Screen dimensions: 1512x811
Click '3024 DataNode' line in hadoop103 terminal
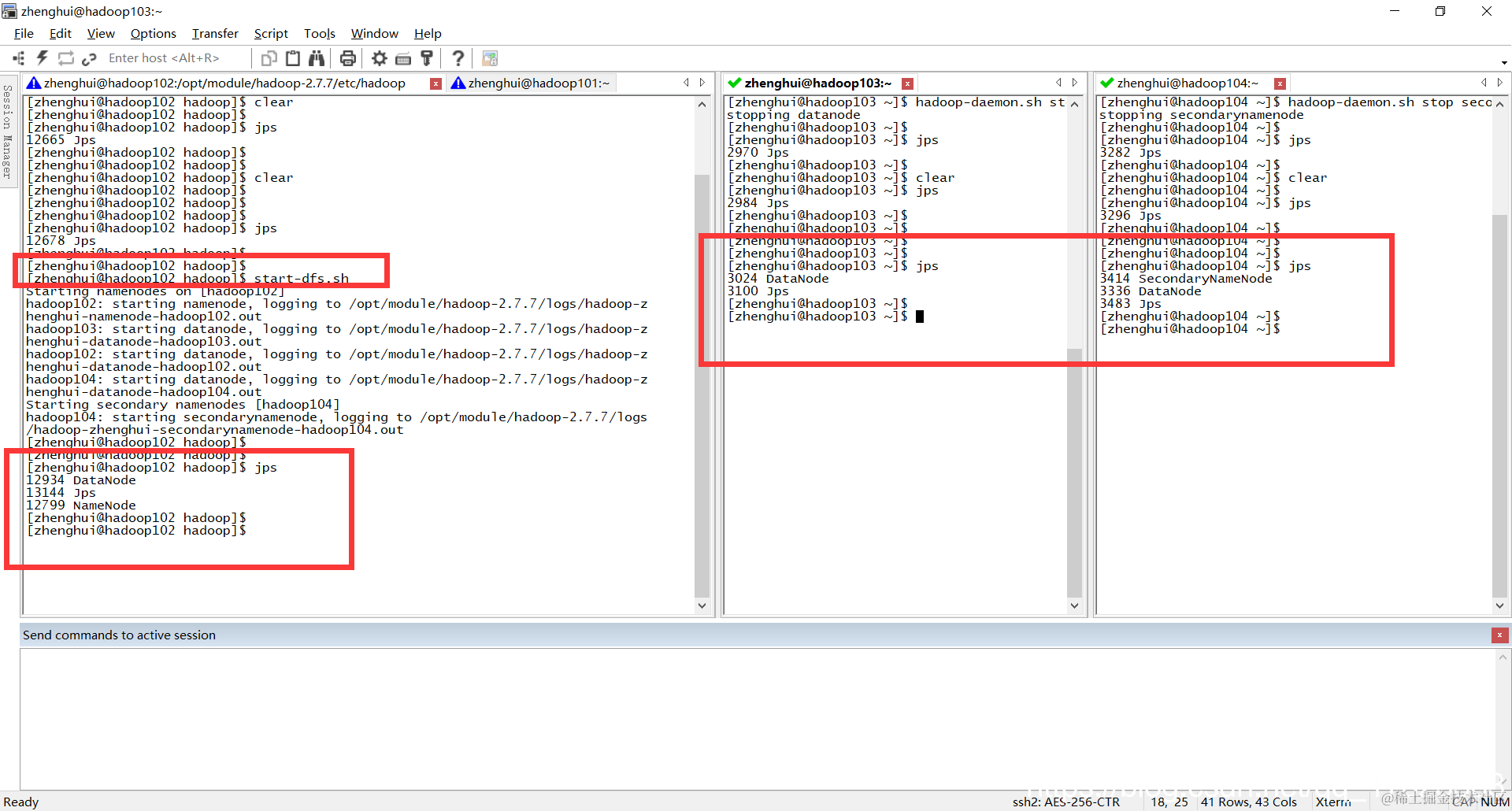coord(778,279)
